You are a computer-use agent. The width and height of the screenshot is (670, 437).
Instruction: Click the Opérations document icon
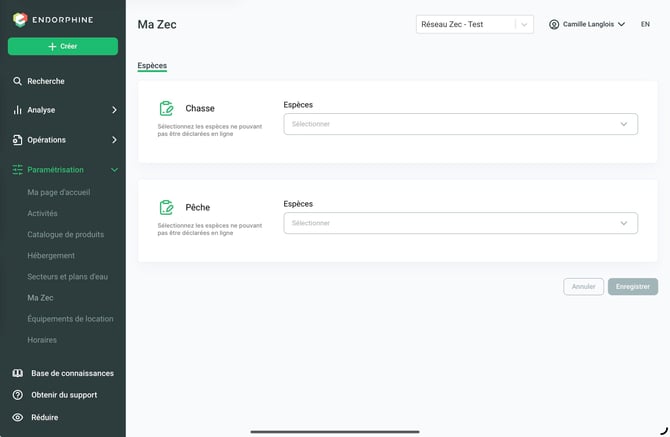pyautogui.click(x=17, y=140)
